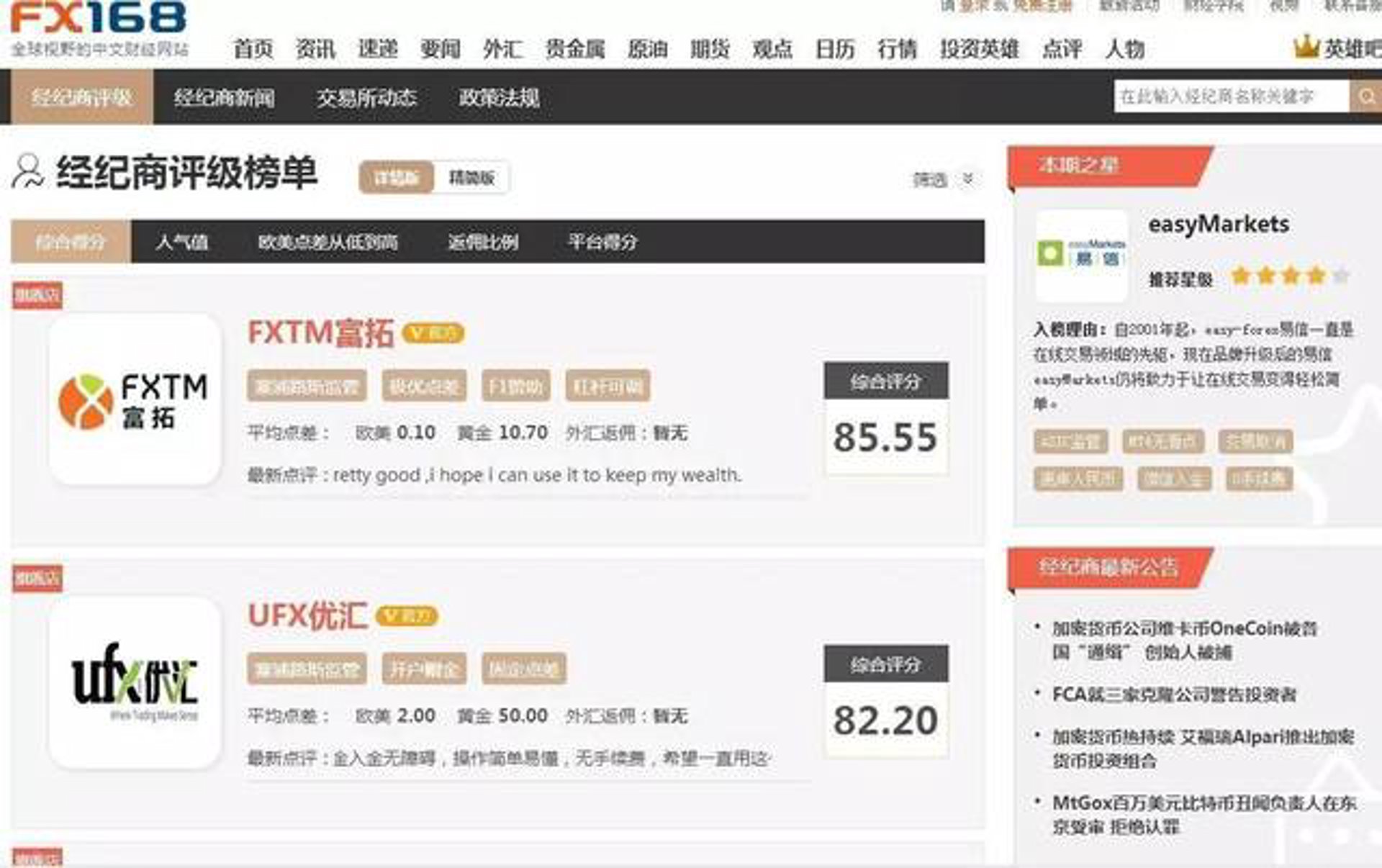Screen dimensions: 1382x868
Task: Click the FXTM富拓 broker logo
Action: 135,399
